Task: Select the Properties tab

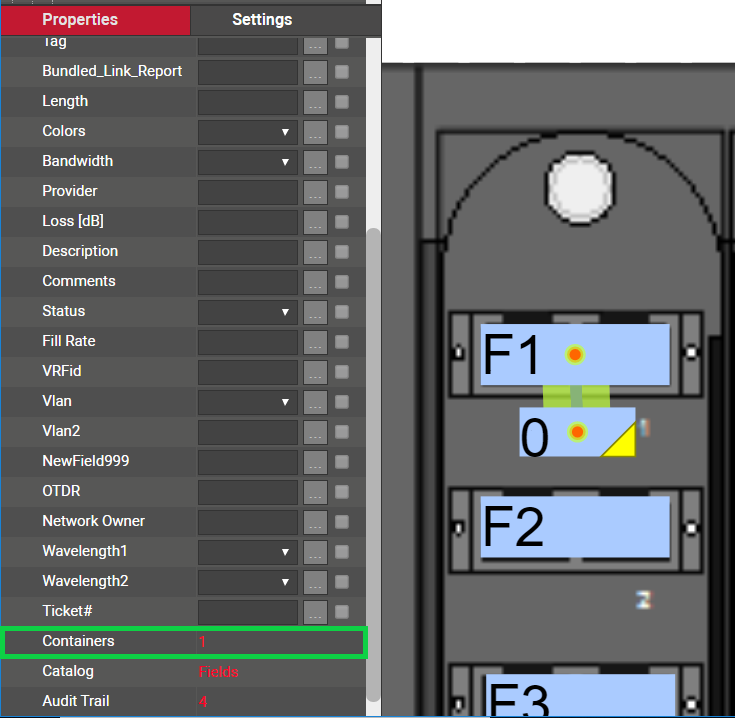Action: click(x=80, y=20)
